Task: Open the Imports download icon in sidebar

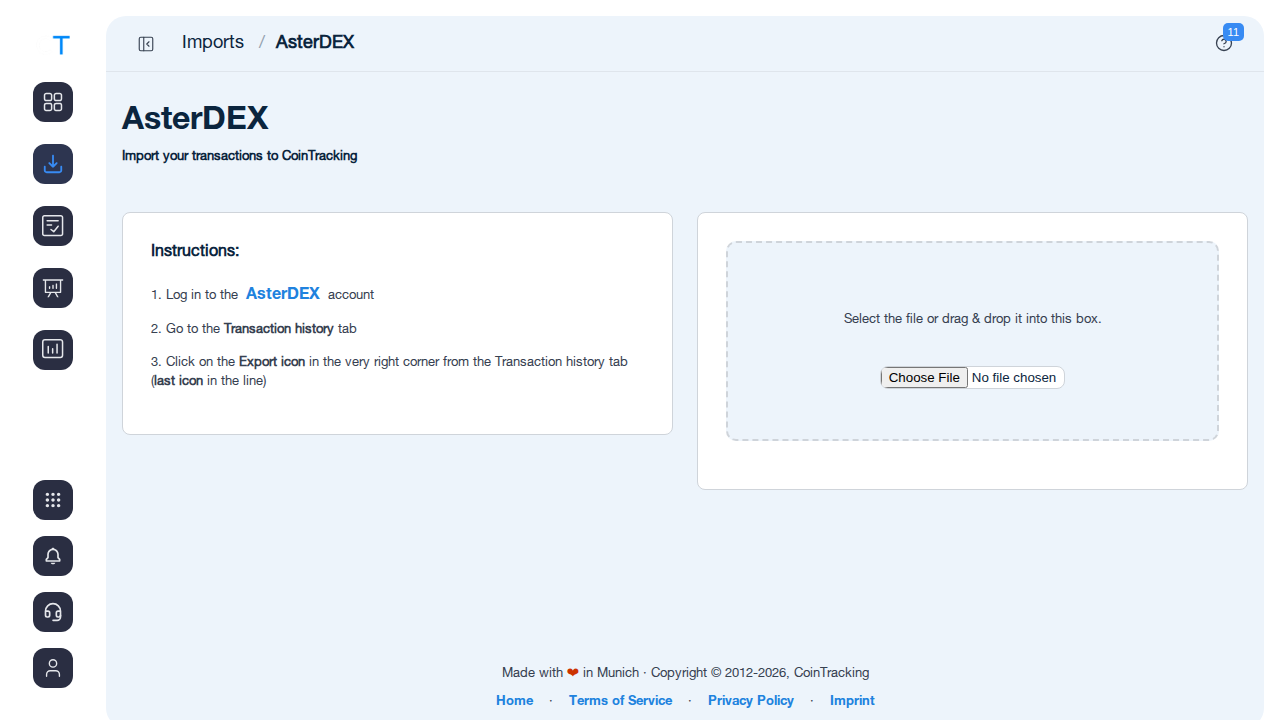Action: pyautogui.click(x=53, y=164)
